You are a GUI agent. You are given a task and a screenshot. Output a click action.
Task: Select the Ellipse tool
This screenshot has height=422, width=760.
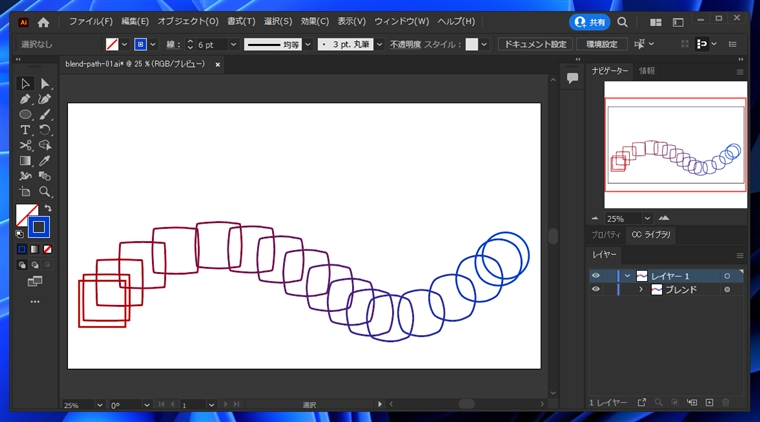click(x=25, y=115)
